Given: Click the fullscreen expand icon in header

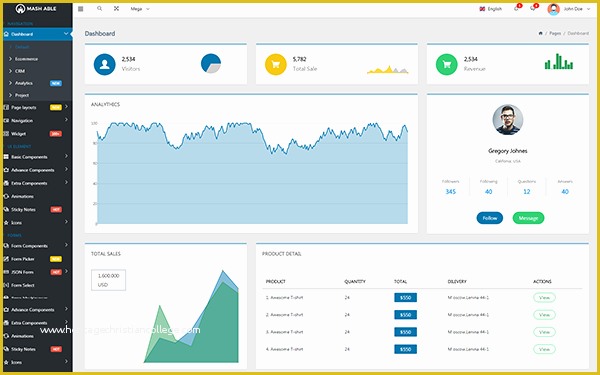Looking at the screenshot, I should point(116,8).
